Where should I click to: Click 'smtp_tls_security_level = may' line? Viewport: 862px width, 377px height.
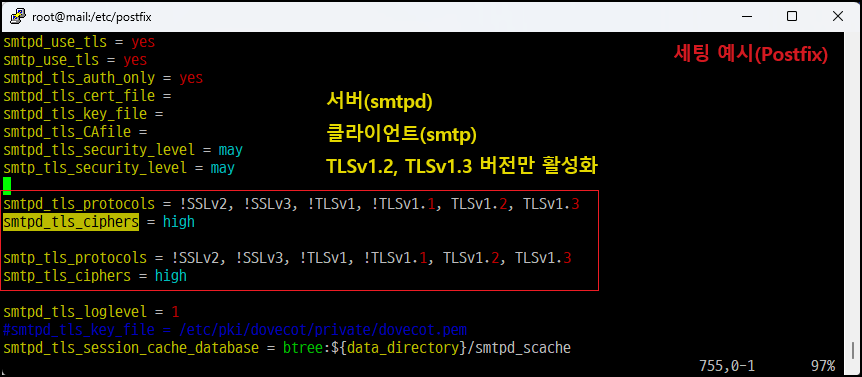click(119, 168)
